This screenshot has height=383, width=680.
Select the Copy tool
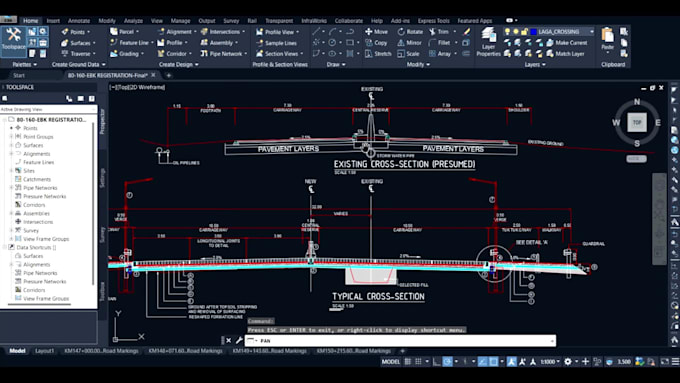pyautogui.click(x=376, y=43)
